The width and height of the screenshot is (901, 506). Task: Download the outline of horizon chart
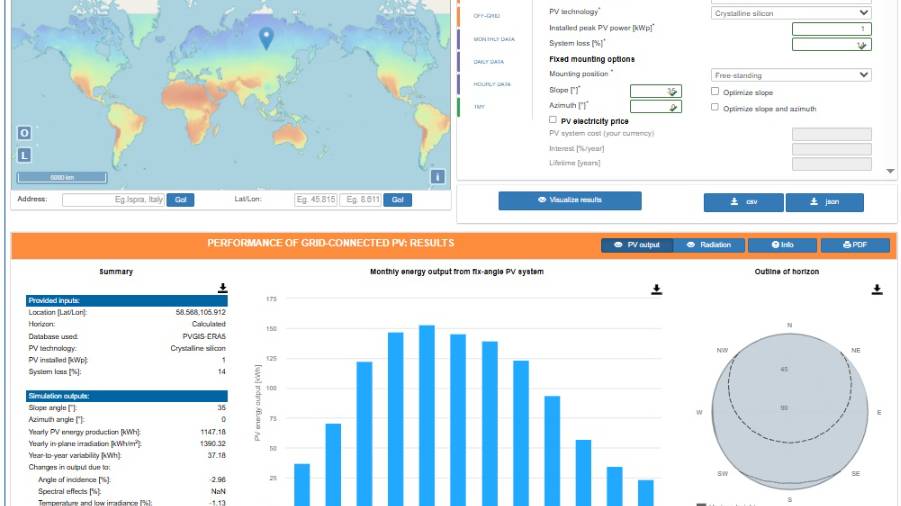[x=877, y=289]
